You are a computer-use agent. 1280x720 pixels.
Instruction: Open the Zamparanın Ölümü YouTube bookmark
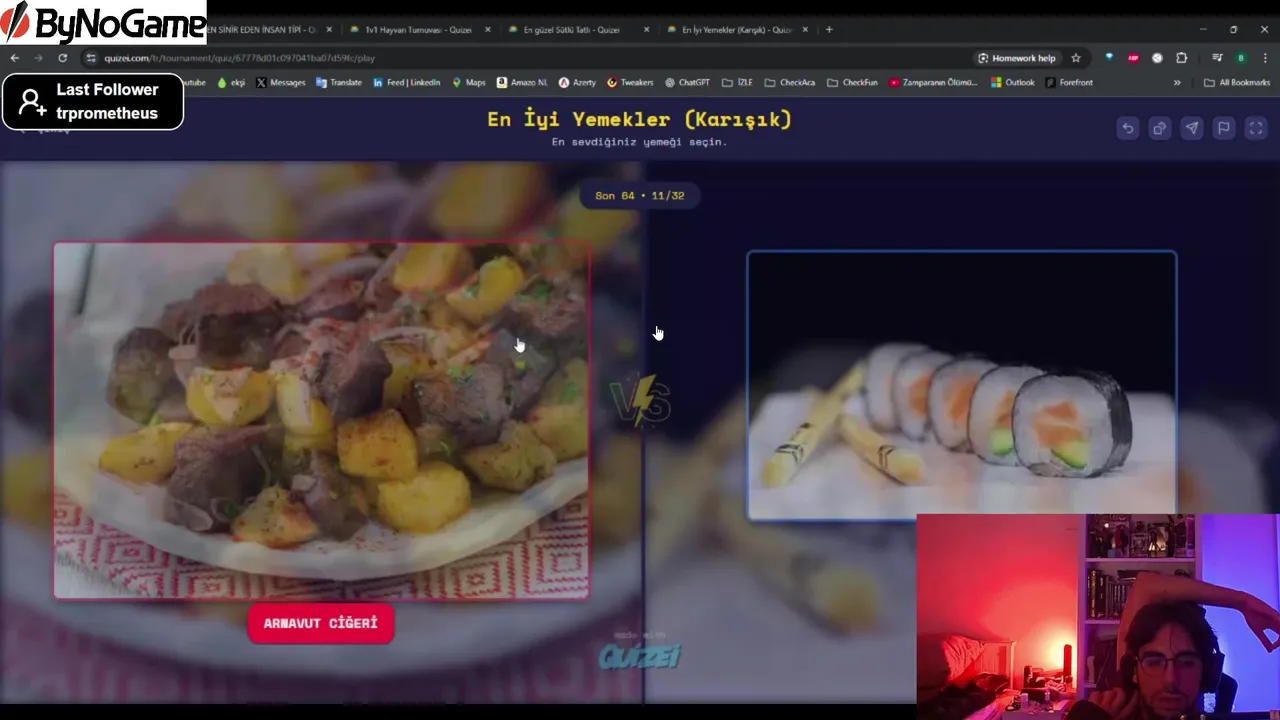(x=934, y=82)
